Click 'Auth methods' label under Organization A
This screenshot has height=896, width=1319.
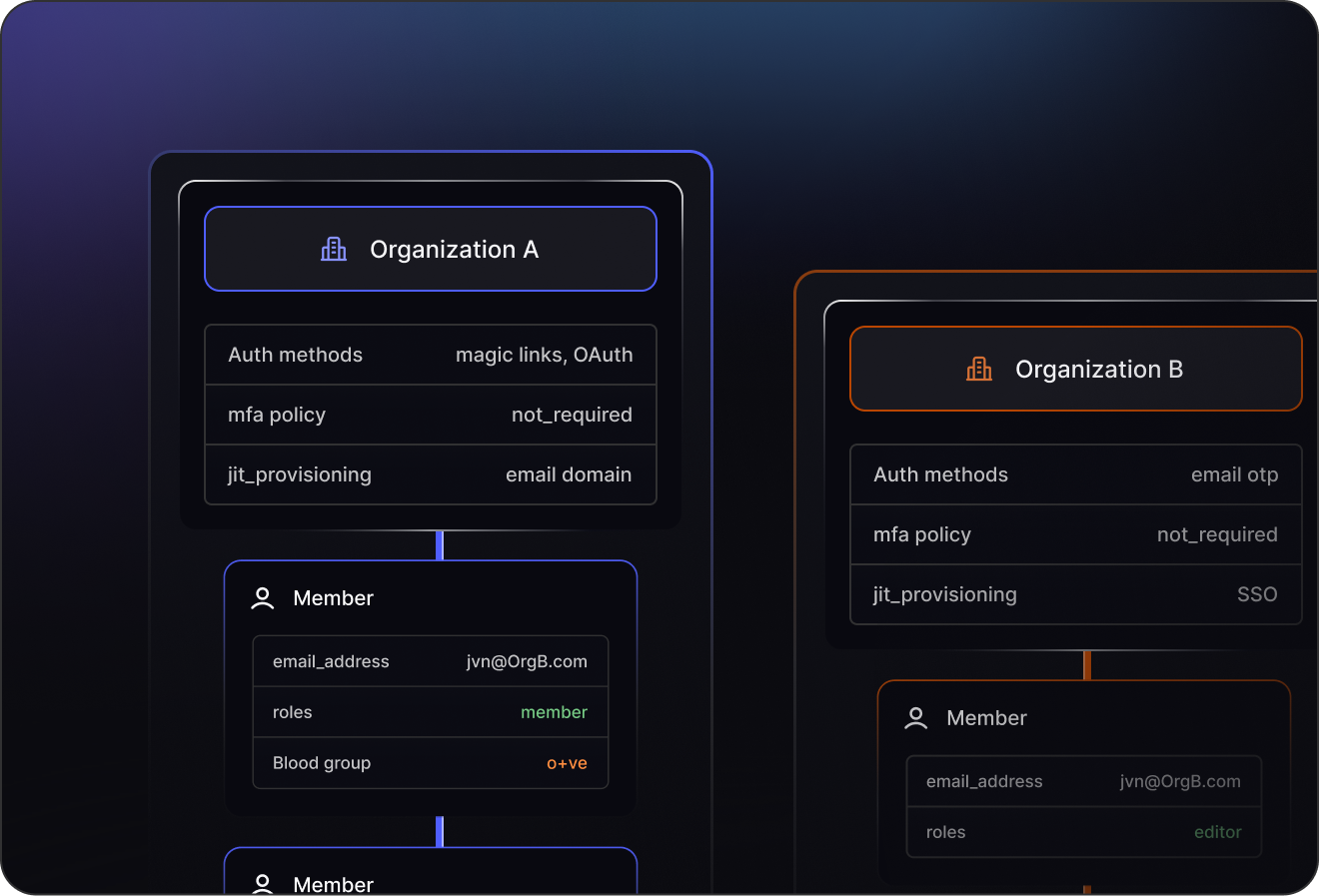(x=296, y=355)
